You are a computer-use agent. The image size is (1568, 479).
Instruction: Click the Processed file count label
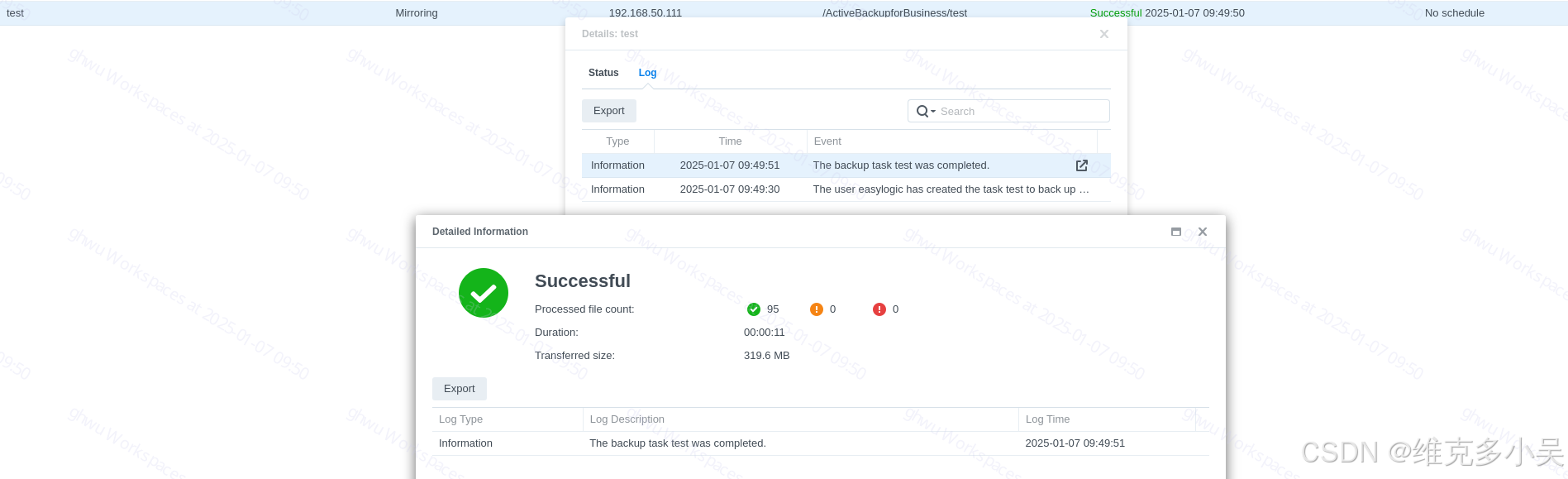tap(584, 309)
